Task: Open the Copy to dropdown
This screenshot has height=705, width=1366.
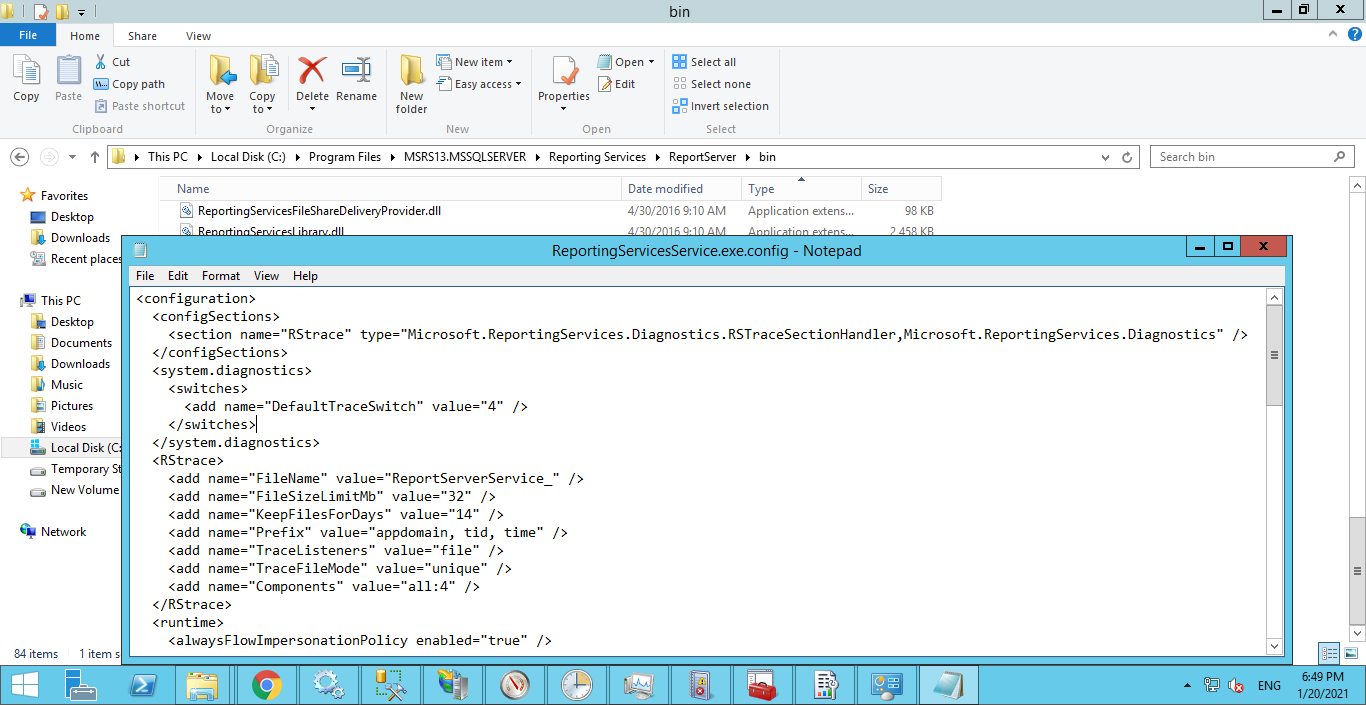Action: (263, 103)
